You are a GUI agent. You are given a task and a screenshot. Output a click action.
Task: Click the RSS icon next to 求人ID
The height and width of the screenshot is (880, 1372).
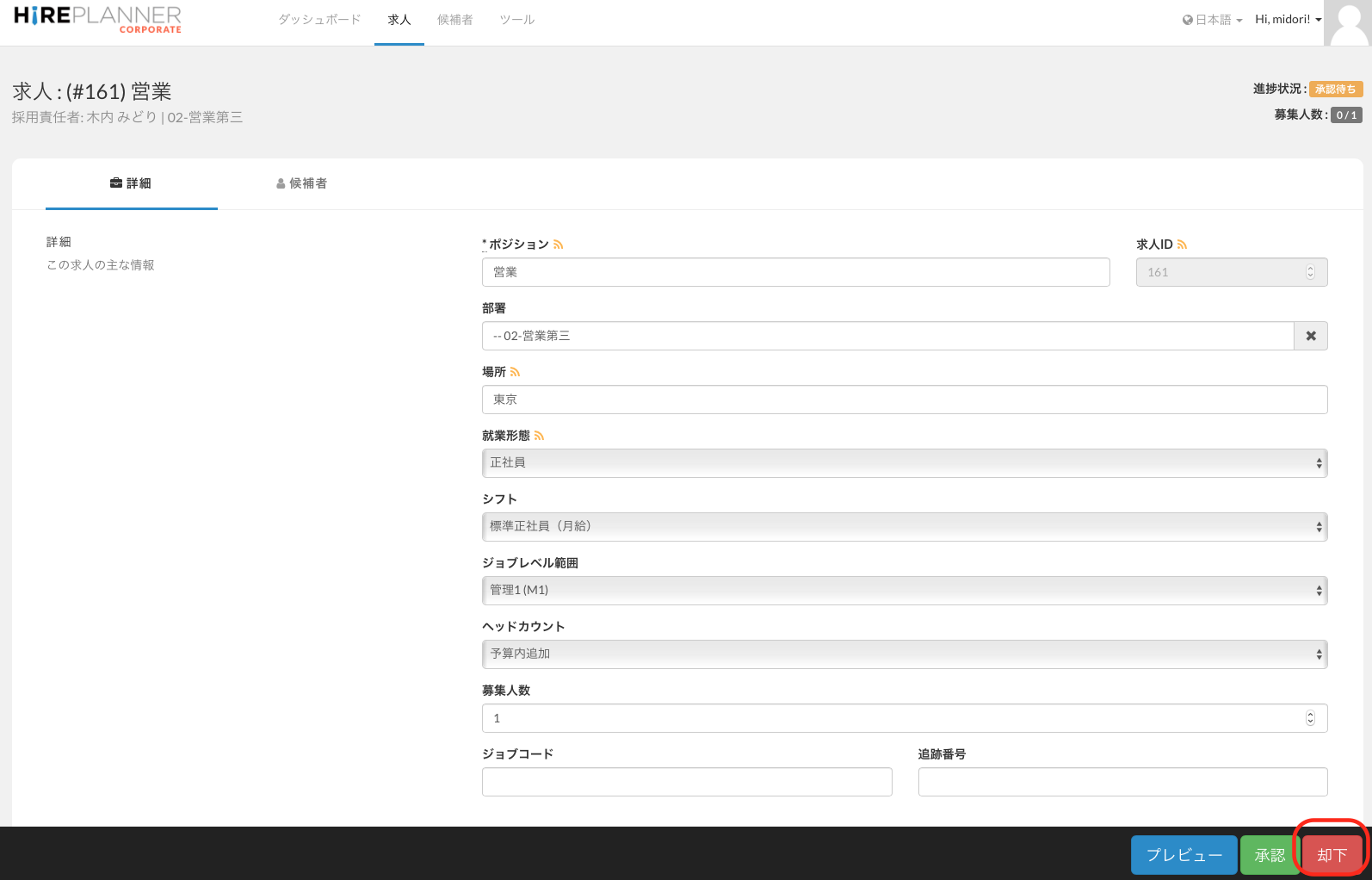coord(1182,245)
